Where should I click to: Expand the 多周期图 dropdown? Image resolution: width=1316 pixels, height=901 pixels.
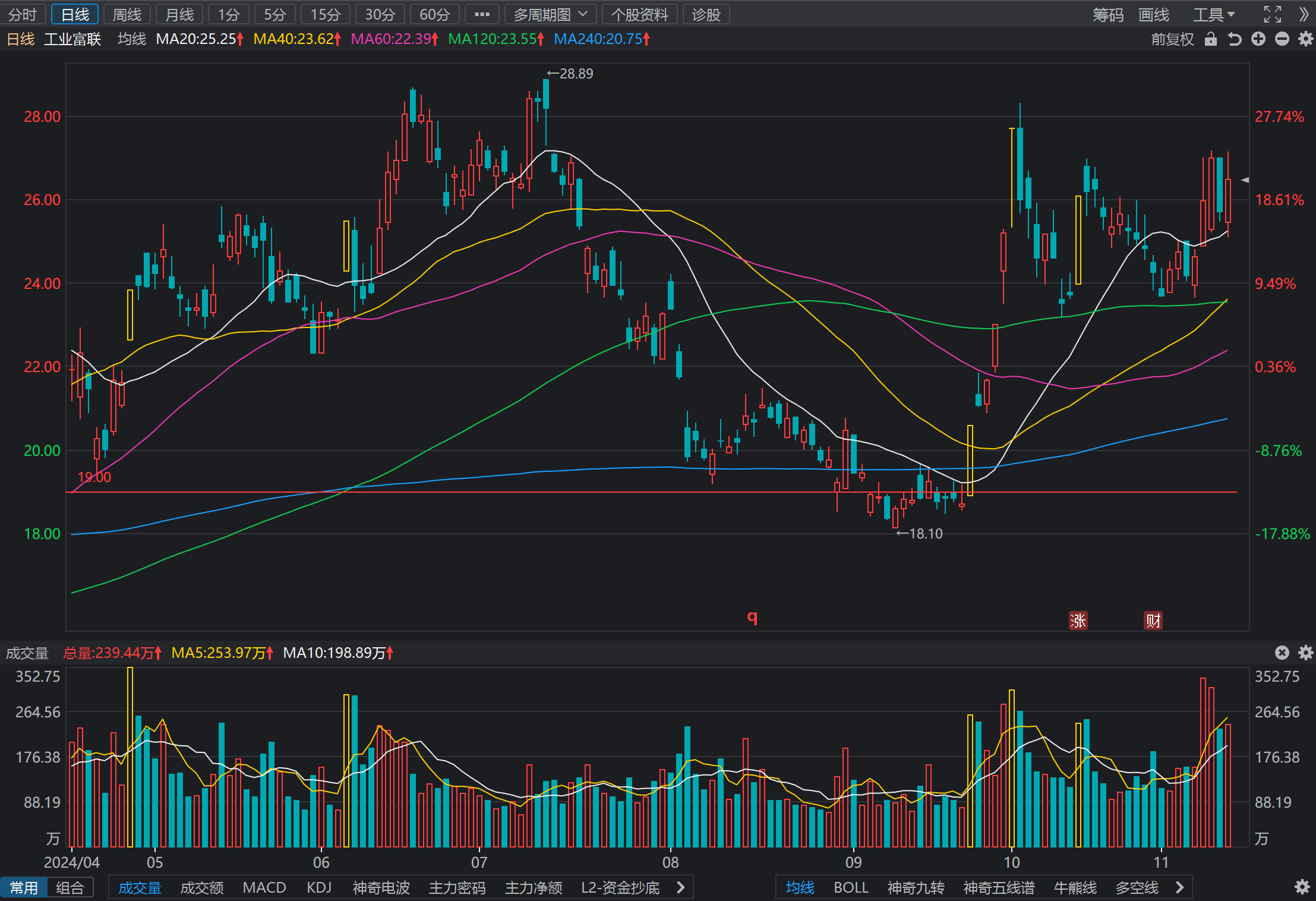[x=551, y=14]
